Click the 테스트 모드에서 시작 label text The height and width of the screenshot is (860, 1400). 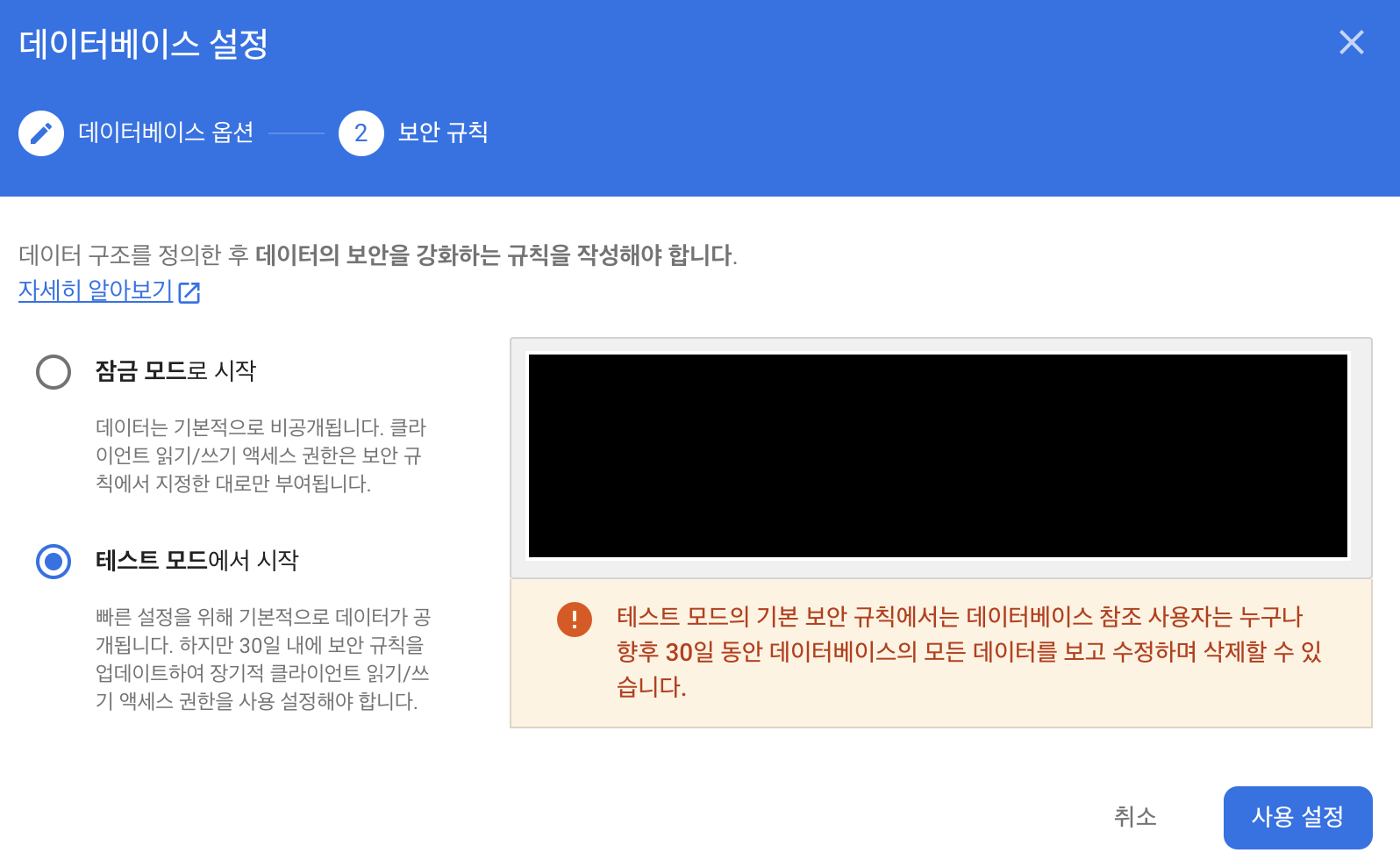click(x=197, y=561)
